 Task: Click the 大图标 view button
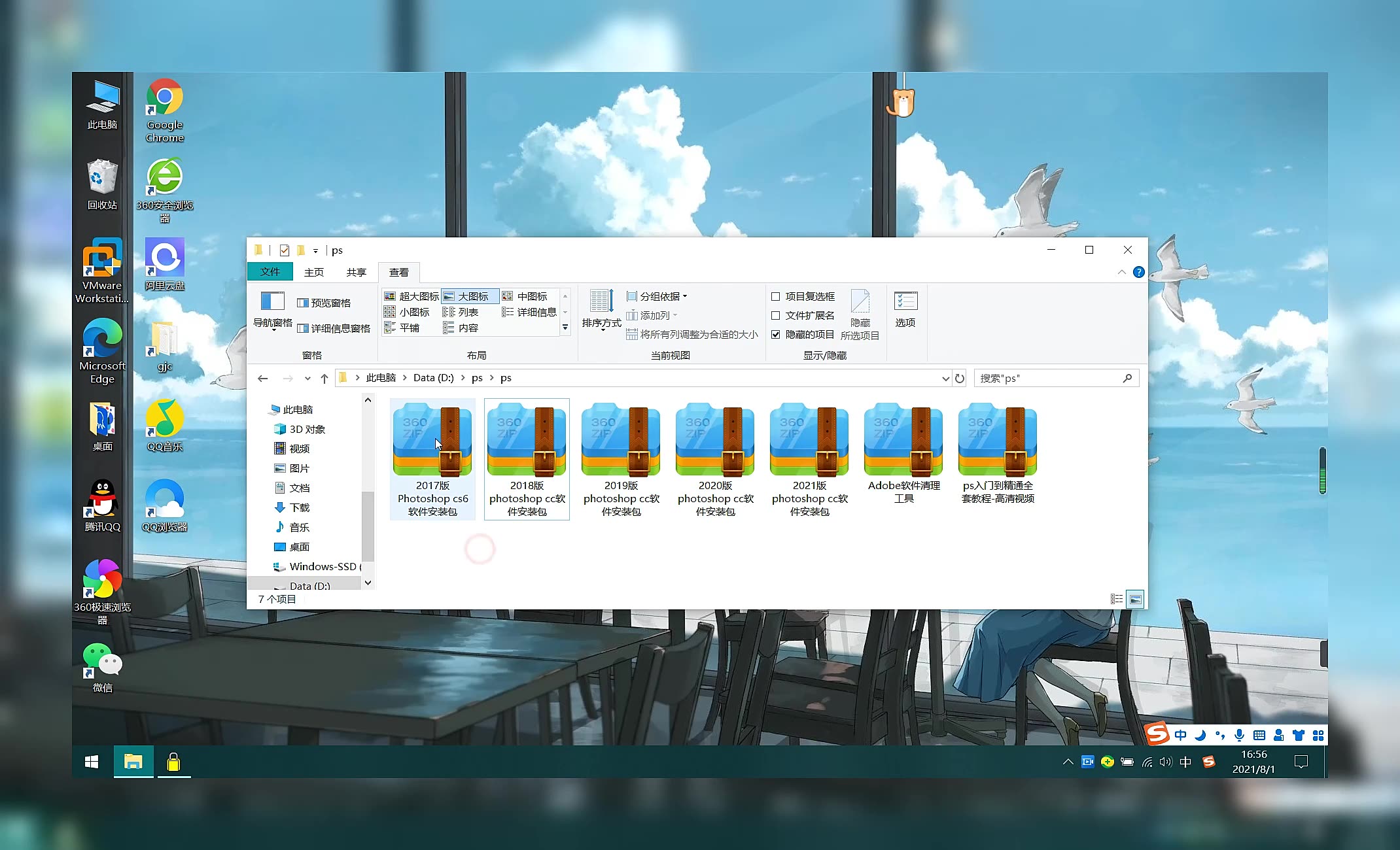469,295
